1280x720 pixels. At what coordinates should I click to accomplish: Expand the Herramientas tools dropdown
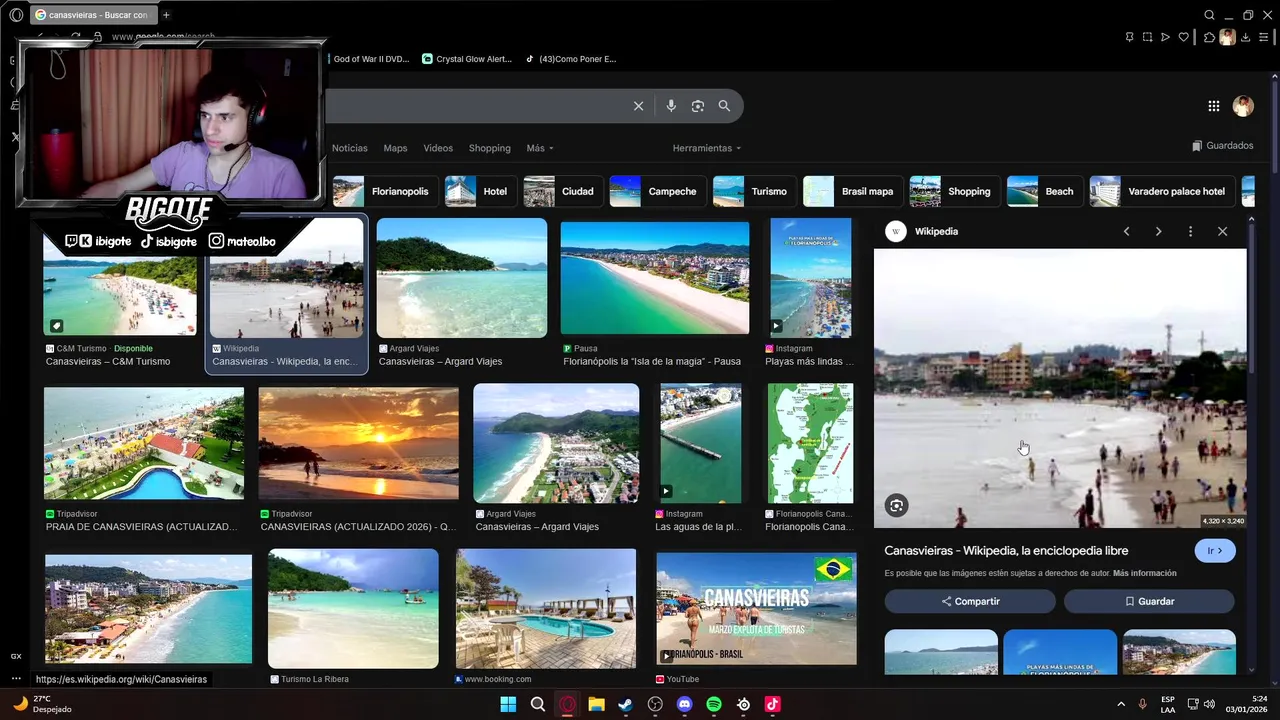click(x=707, y=148)
